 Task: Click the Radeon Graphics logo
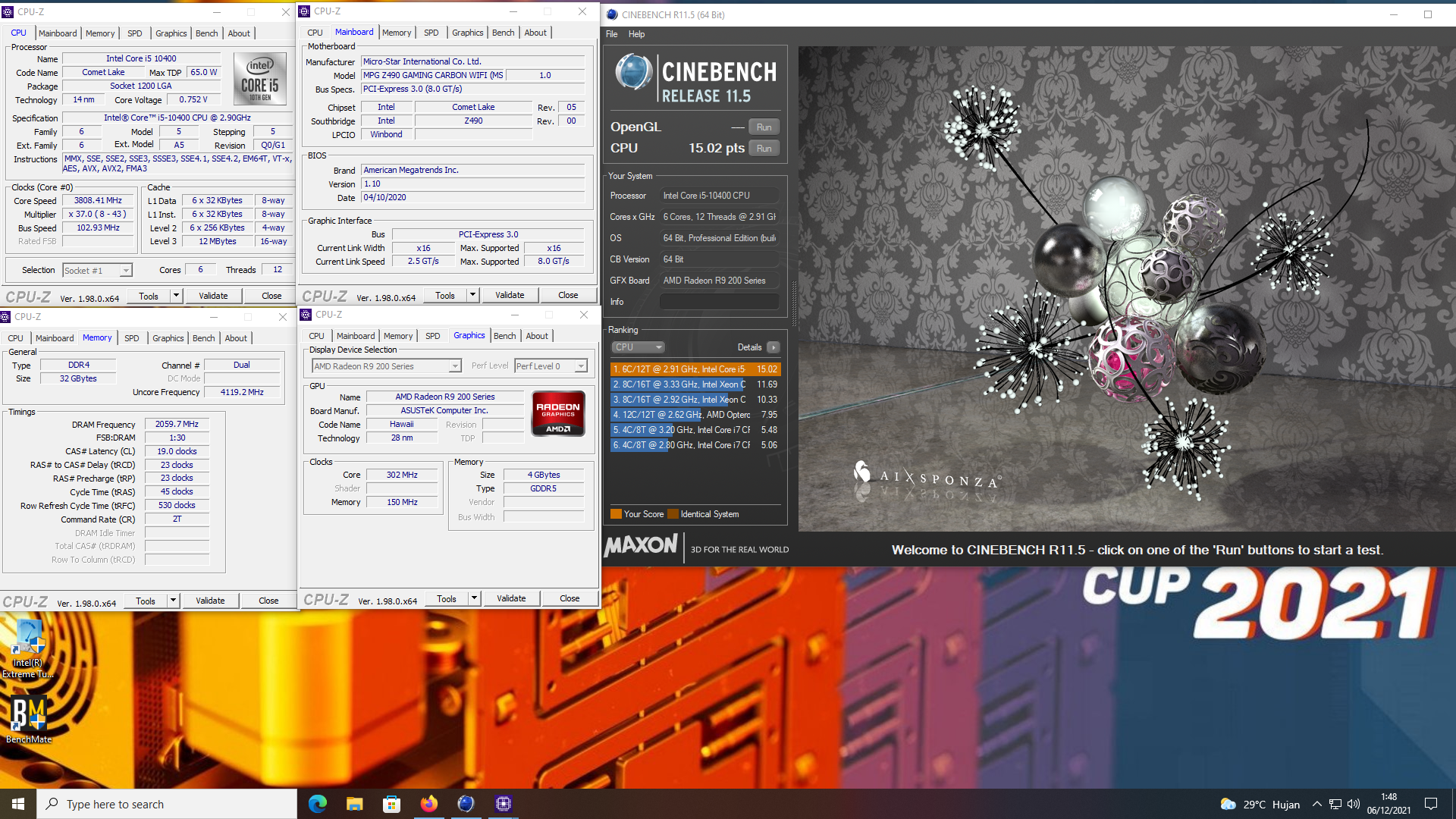click(558, 413)
